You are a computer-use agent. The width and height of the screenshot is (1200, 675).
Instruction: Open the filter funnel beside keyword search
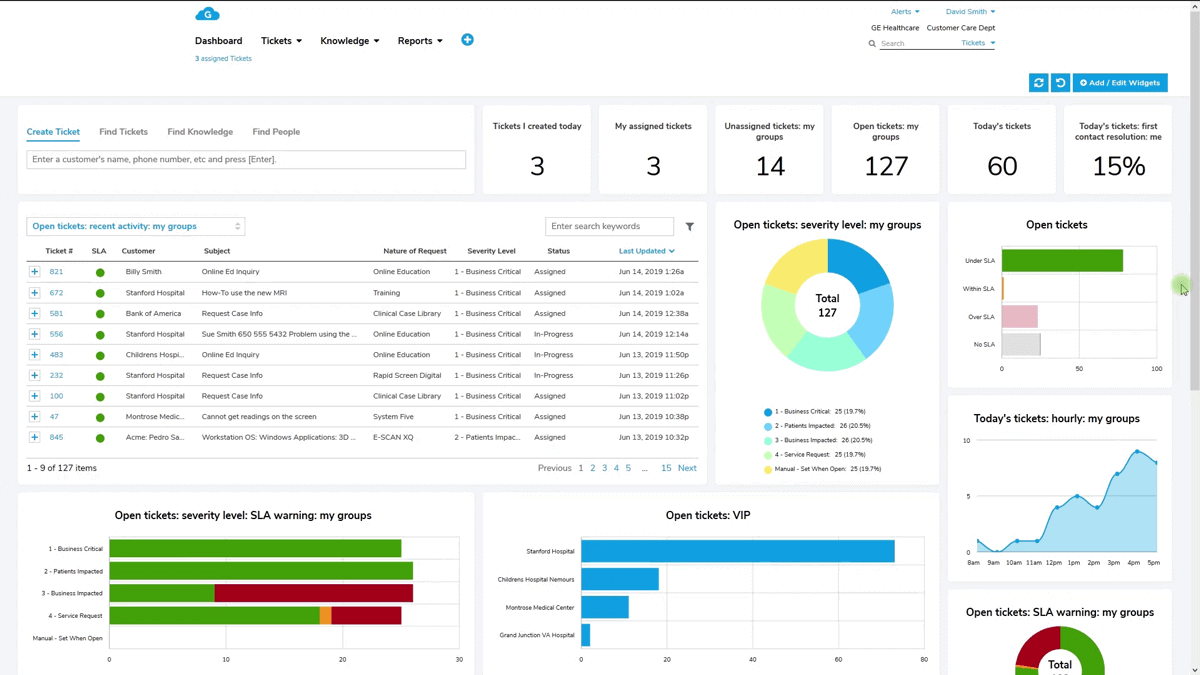(x=689, y=226)
